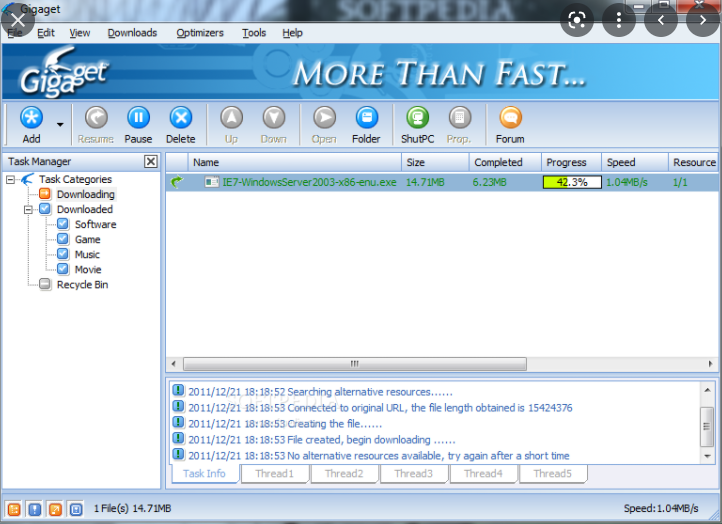Open the Optimizers menu
The image size is (722, 524).
200,33
